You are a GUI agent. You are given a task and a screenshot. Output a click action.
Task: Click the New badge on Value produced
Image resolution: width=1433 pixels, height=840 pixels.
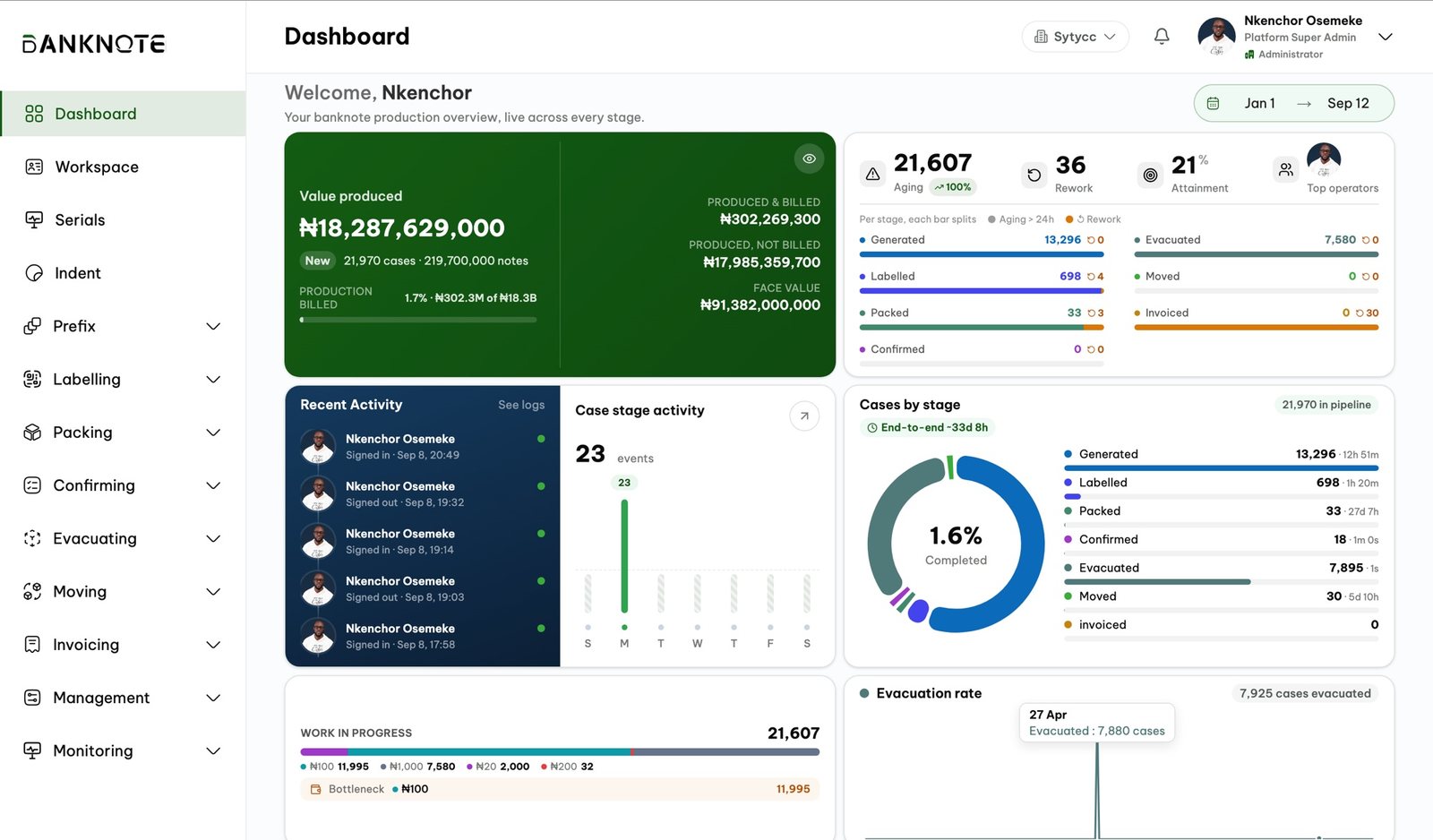point(317,261)
